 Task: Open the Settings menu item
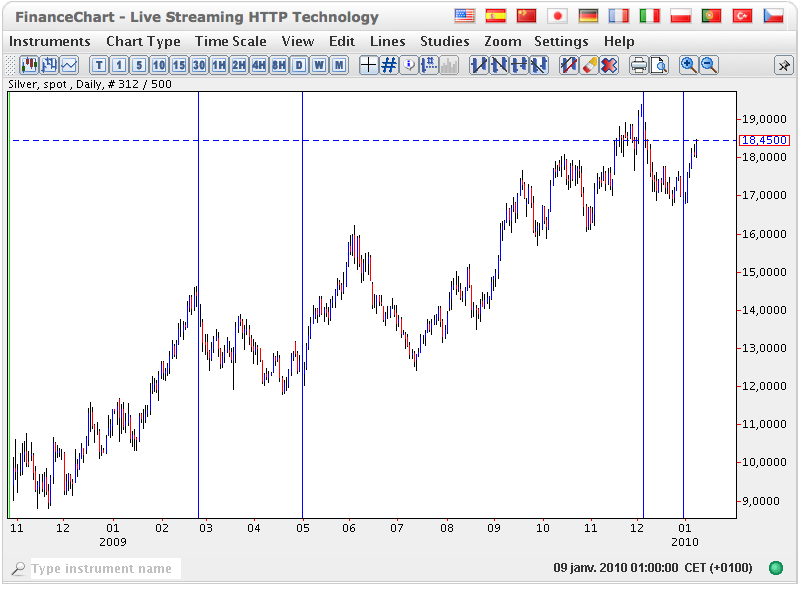[561, 41]
